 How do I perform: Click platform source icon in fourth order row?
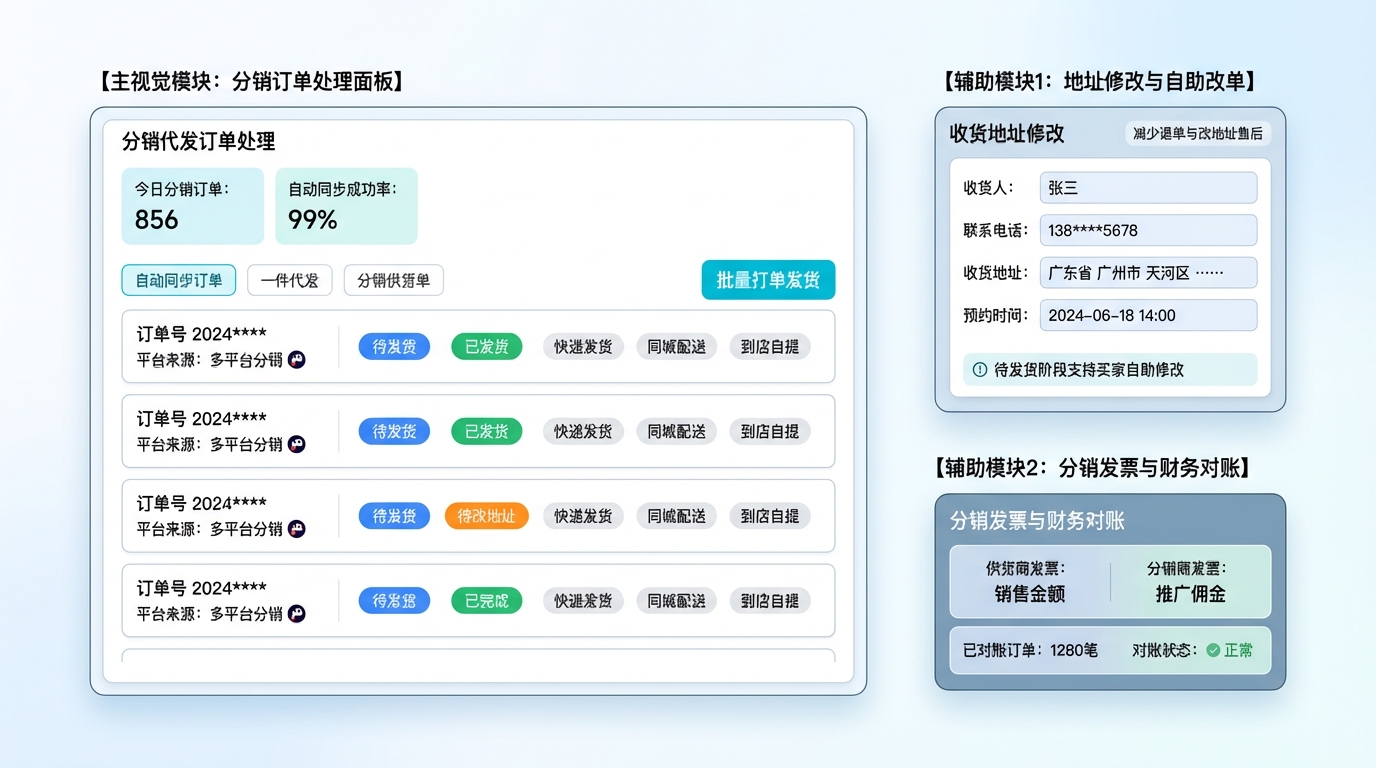coord(297,614)
